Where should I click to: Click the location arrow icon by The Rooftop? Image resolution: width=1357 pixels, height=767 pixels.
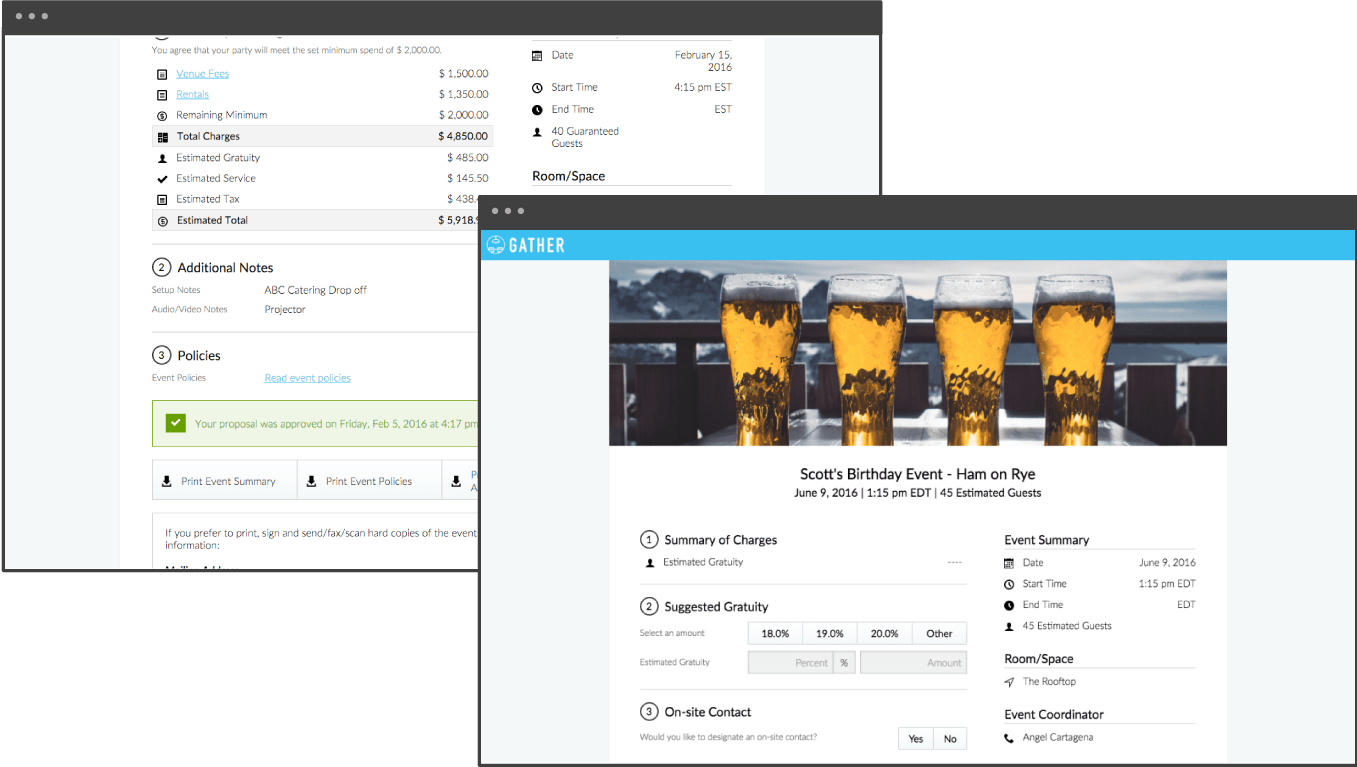(1009, 682)
